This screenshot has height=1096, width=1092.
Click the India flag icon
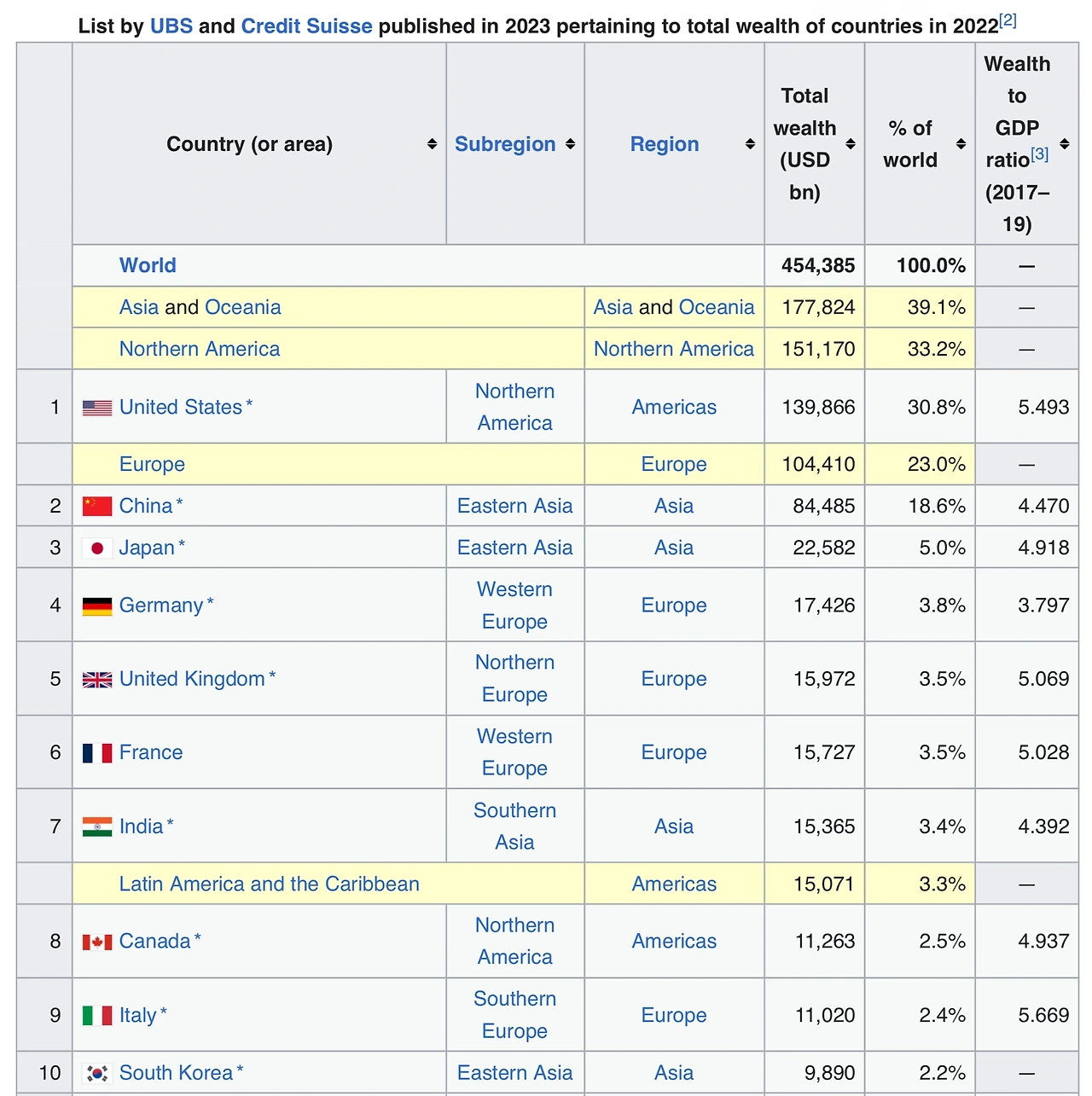(97, 826)
